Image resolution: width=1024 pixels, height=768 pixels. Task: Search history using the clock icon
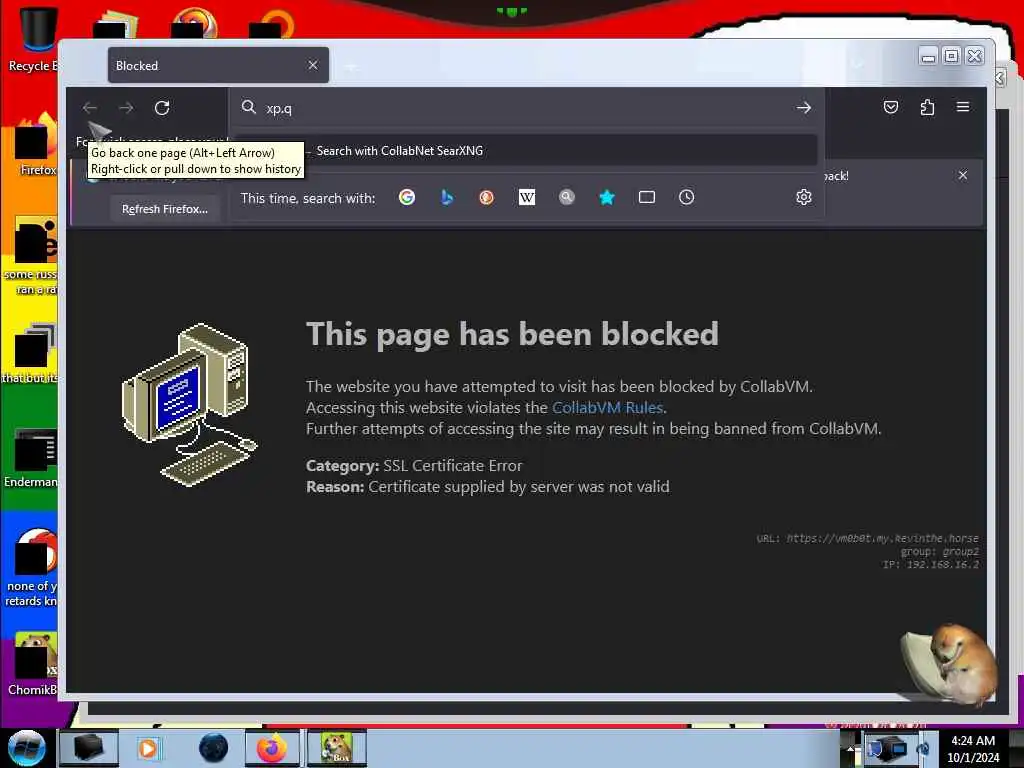click(x=686, y=197)
